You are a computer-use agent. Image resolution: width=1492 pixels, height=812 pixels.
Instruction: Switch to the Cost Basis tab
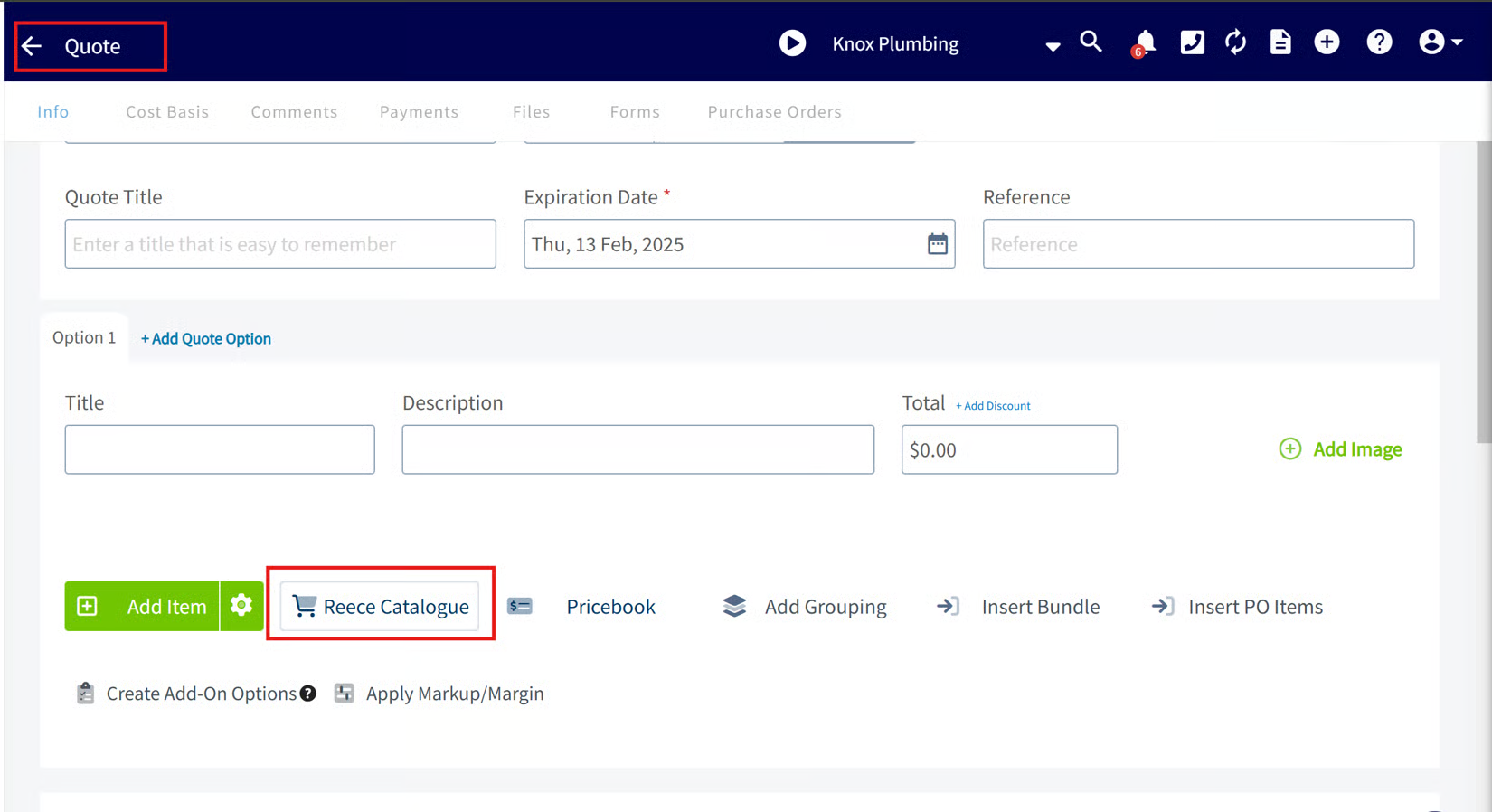[x=167, y=111]
